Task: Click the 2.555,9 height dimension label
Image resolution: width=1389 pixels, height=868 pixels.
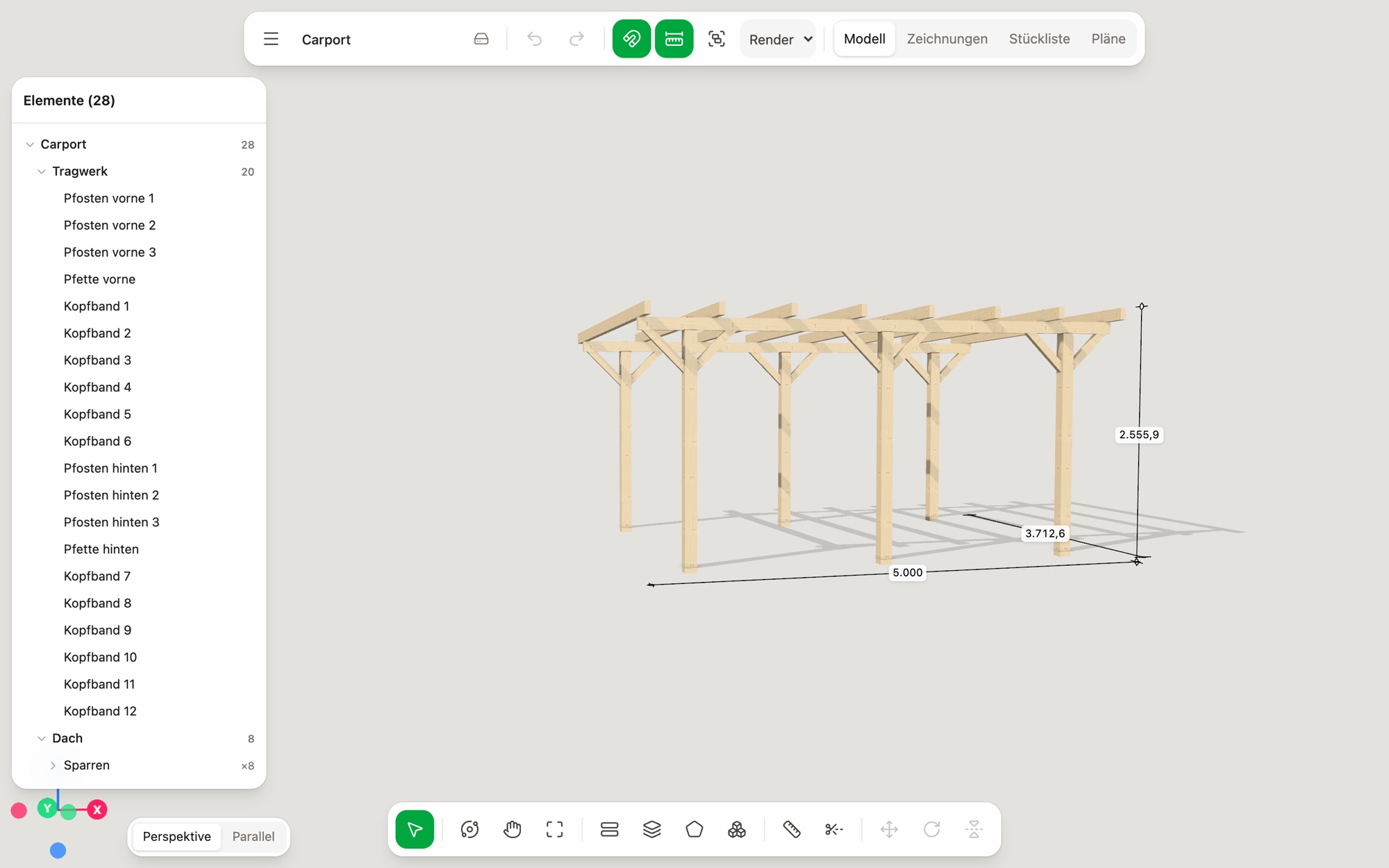Action: 1139,435
